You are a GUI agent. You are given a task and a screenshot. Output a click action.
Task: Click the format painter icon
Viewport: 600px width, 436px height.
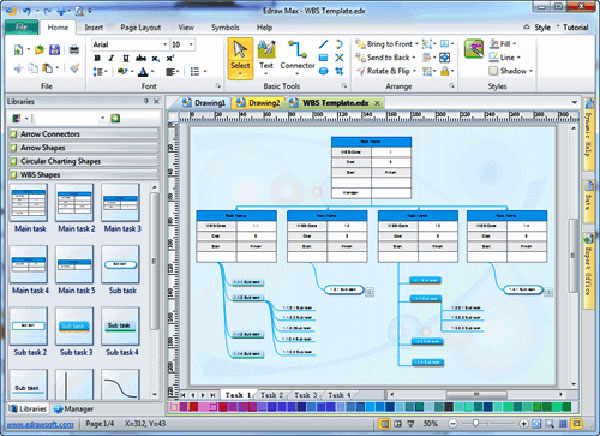pos(74,69)
